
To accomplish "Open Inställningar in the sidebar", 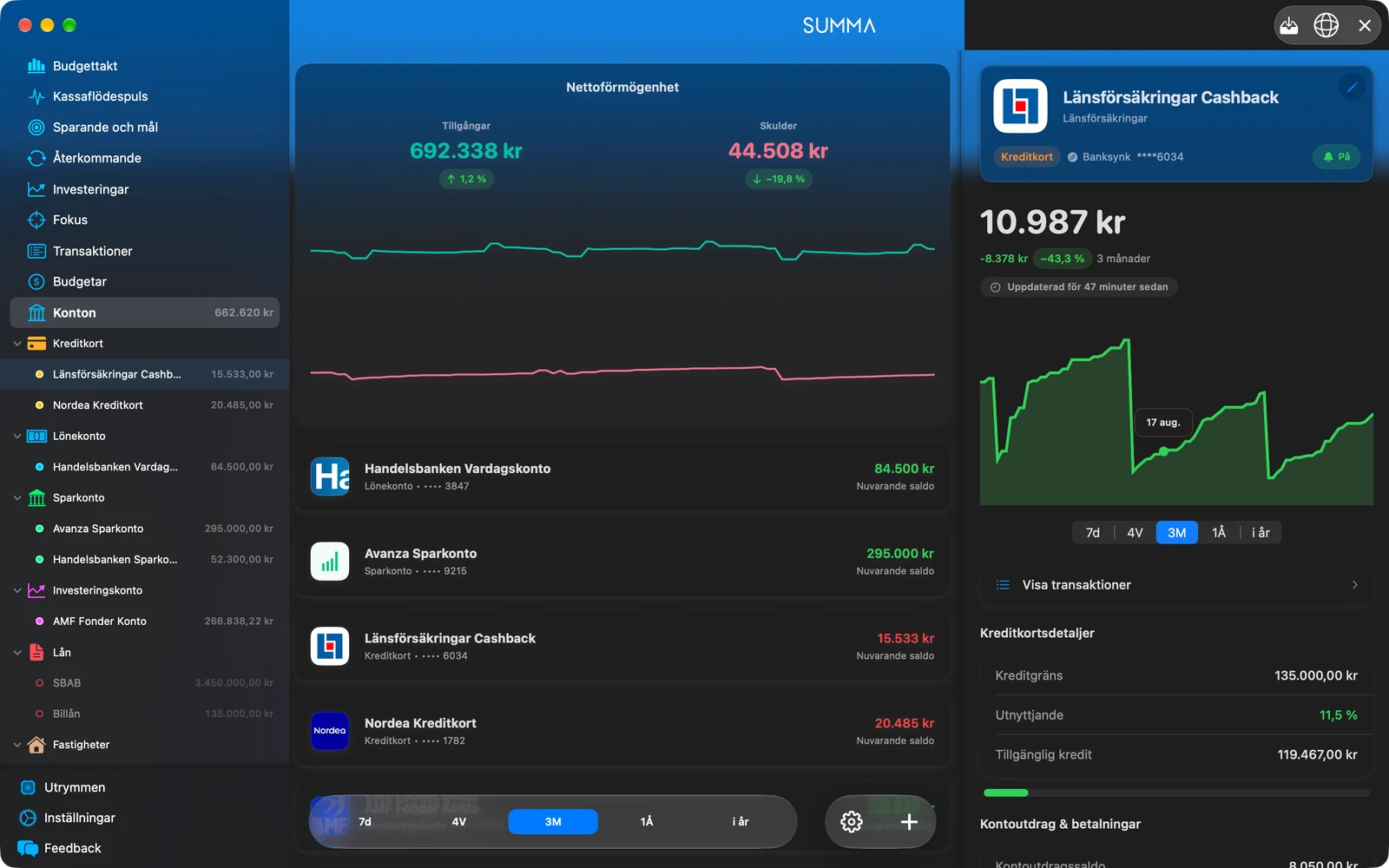I will [x=67, y=818].
